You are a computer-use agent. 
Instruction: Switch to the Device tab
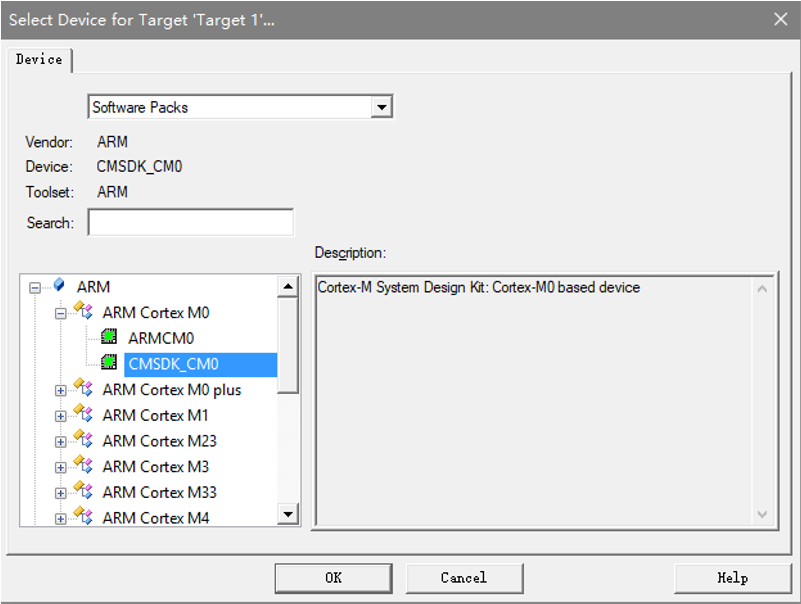(x=39, y=60)
